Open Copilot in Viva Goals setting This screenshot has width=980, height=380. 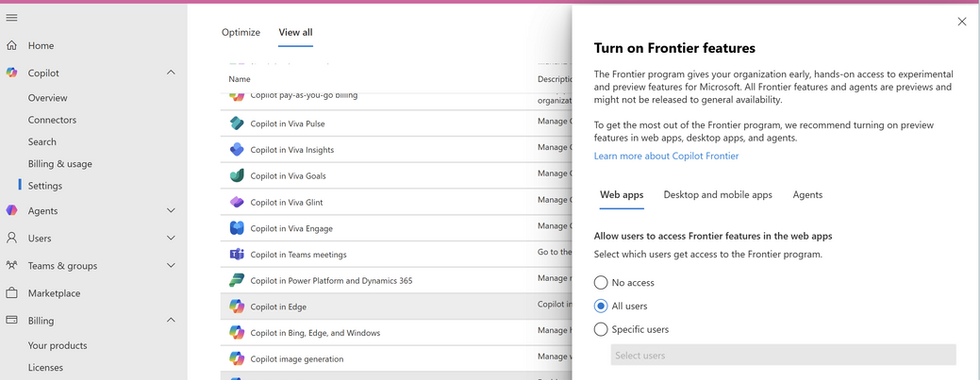click(288, 176)
